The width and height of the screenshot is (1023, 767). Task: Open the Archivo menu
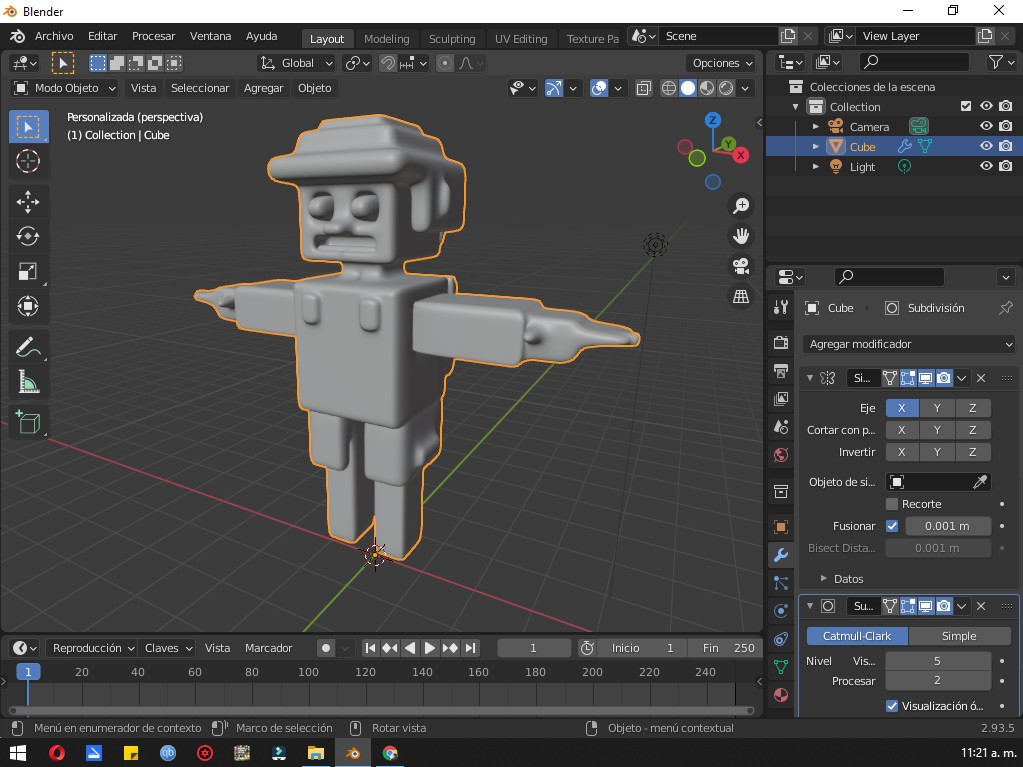(54, 37)
